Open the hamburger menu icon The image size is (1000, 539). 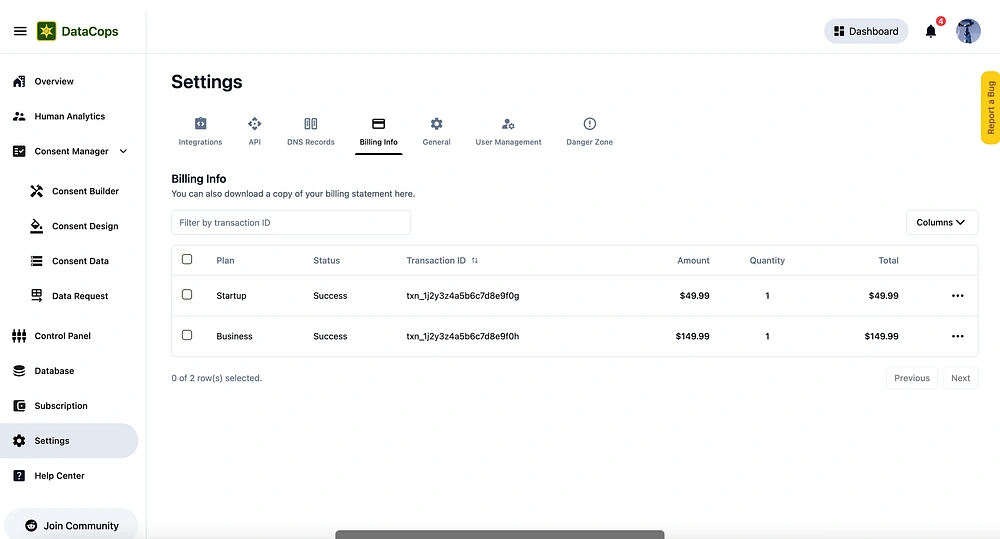[x=20, y=31]
